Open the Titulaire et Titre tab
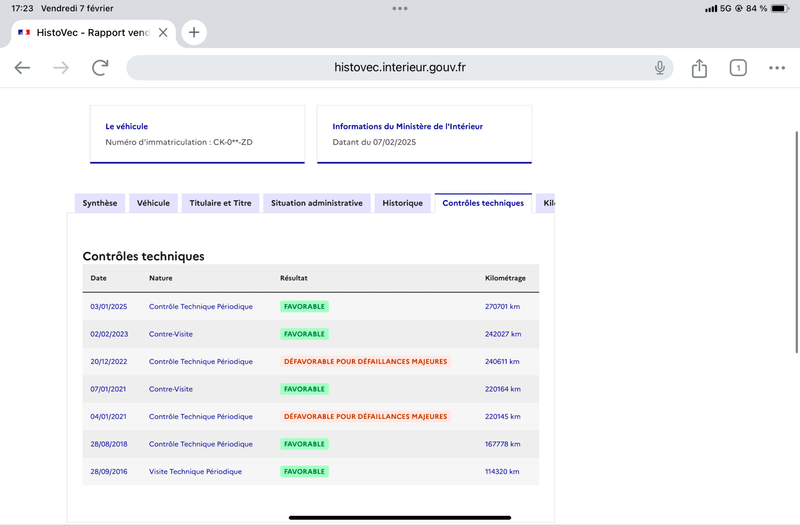 tap(220, 203)
